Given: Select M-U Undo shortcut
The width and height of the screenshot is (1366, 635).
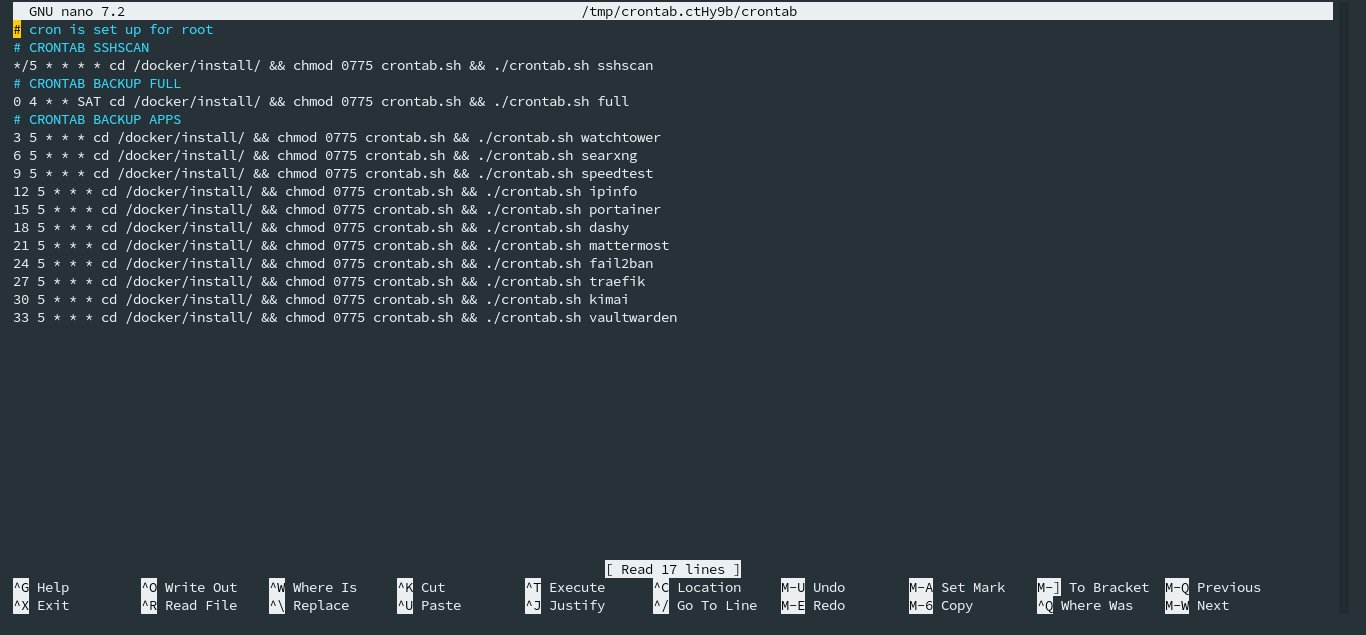Looking at the screenshot, I should 813,587.
